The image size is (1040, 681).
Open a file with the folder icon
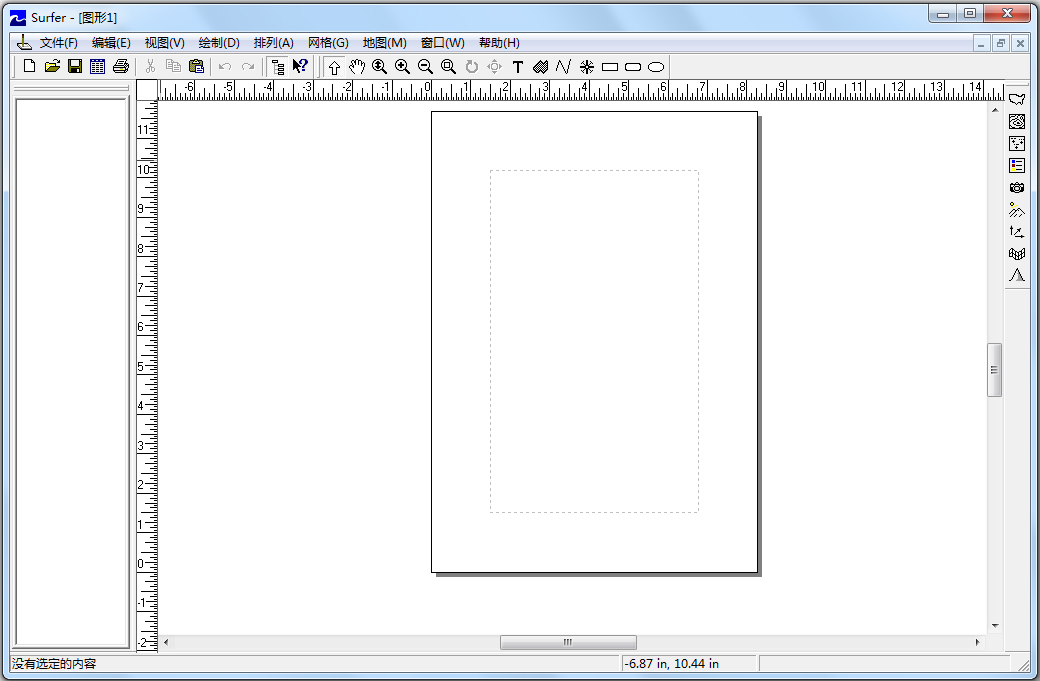pyautogui.click(x=52, y=66)
